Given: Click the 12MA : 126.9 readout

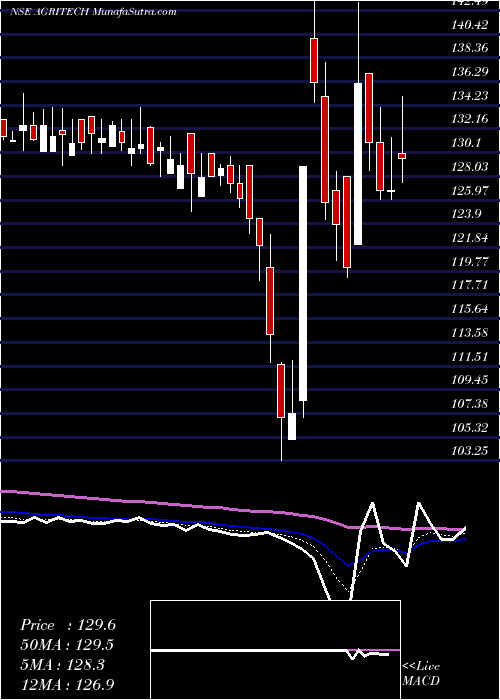Looking at the screenshot, I should pos(67,684).
